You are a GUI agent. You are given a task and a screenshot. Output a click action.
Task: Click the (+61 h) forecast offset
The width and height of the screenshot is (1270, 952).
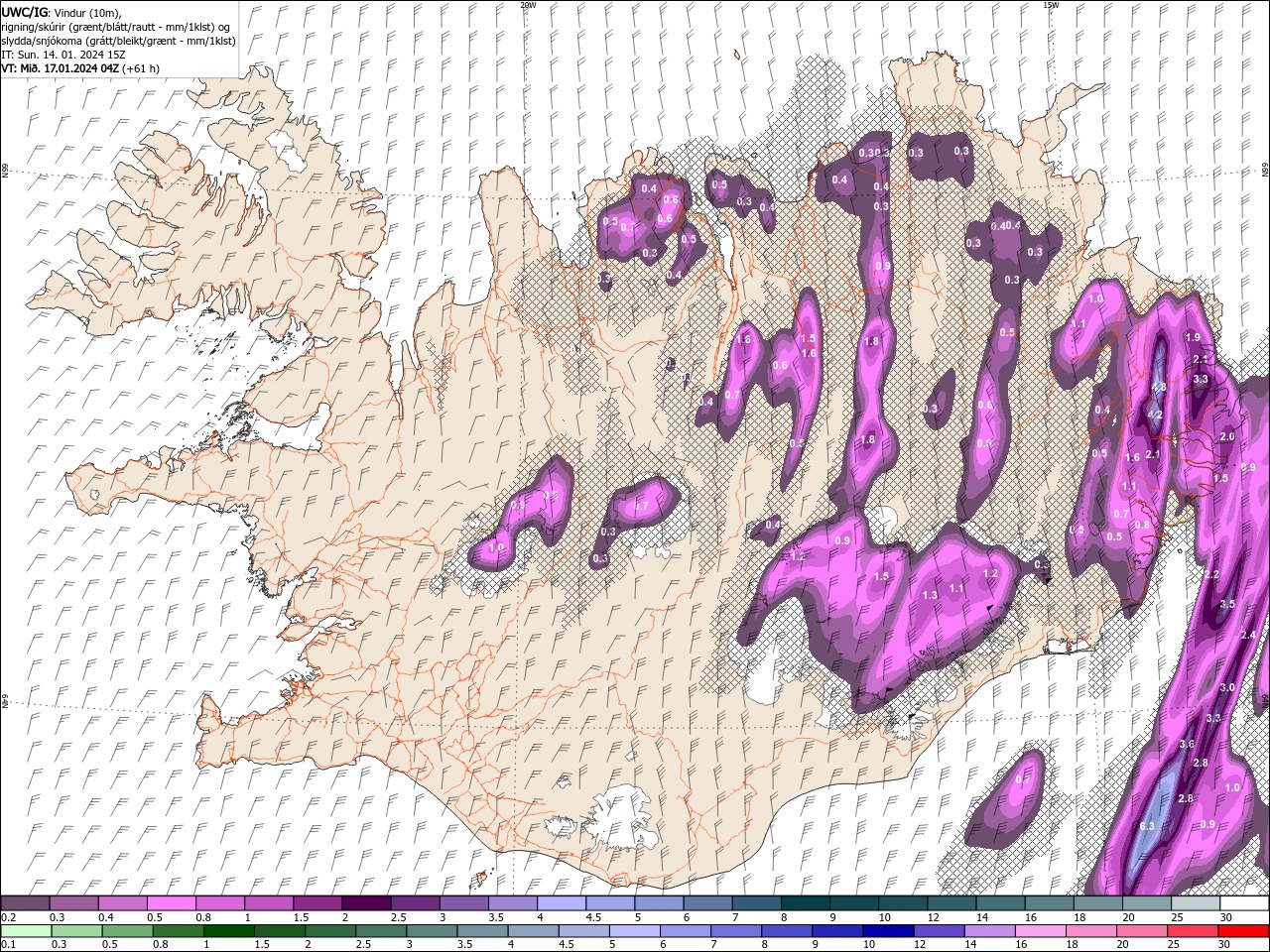[141, 68]
